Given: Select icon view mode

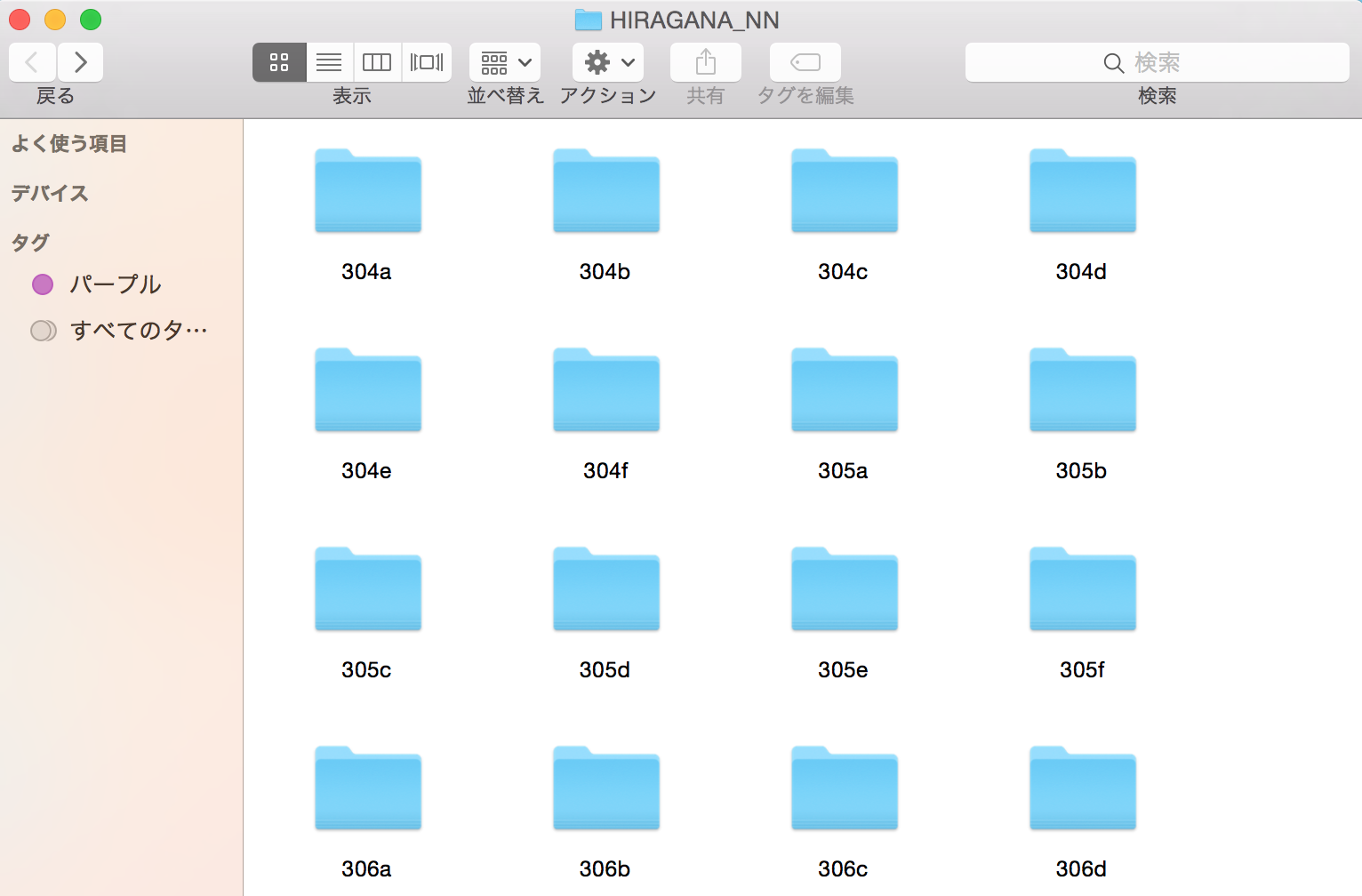Looking at the screenshot, I should click(279, 62).
